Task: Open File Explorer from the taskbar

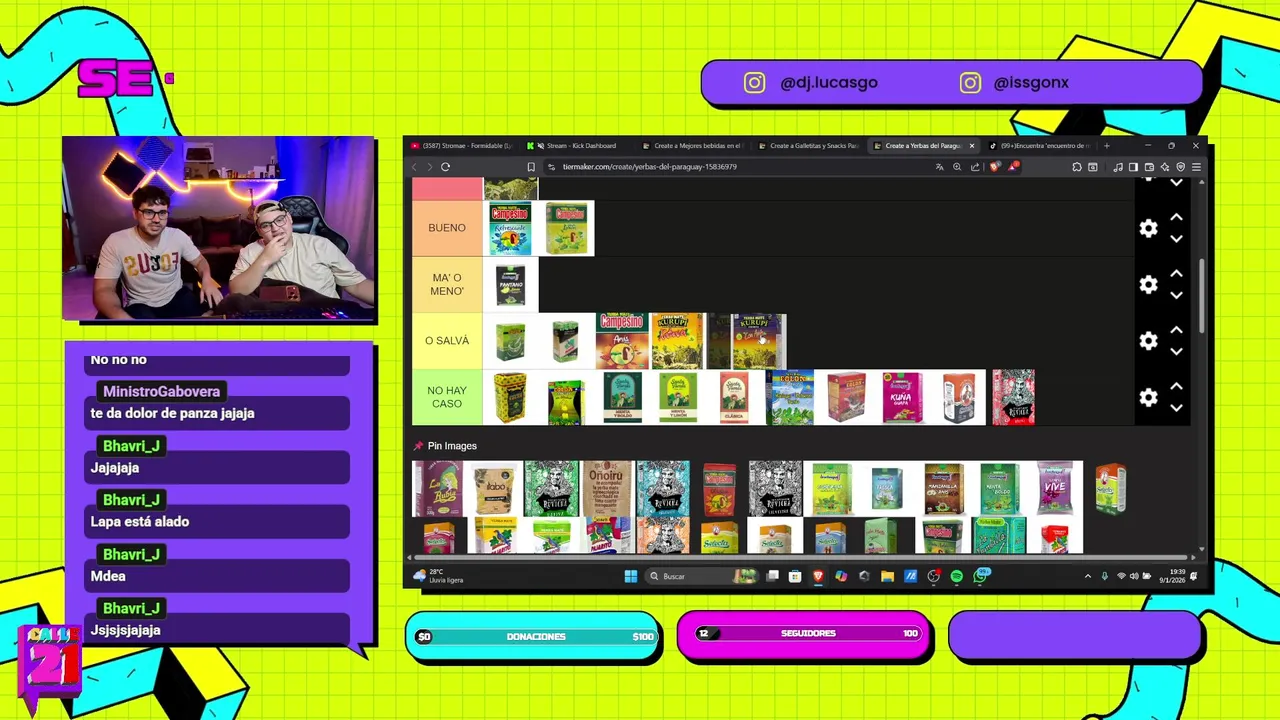Action: pyautogui.click(x=887, y=576)
